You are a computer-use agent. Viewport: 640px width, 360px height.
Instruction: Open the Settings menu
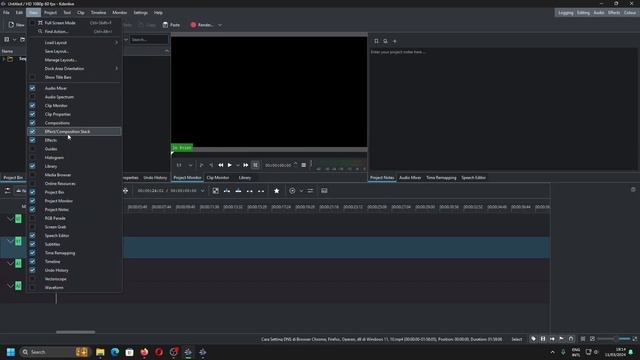140,13
